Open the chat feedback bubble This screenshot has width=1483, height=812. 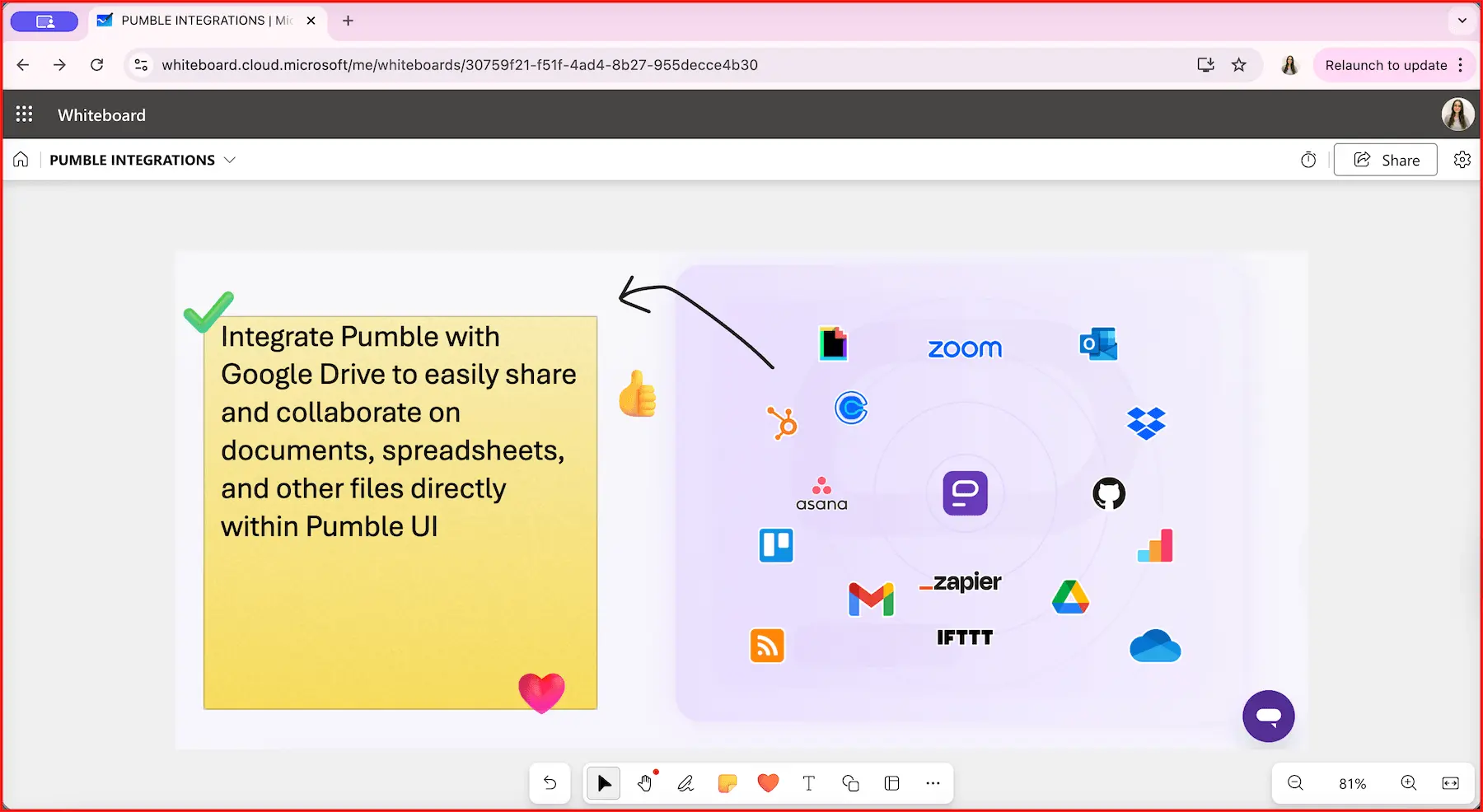1269,716
